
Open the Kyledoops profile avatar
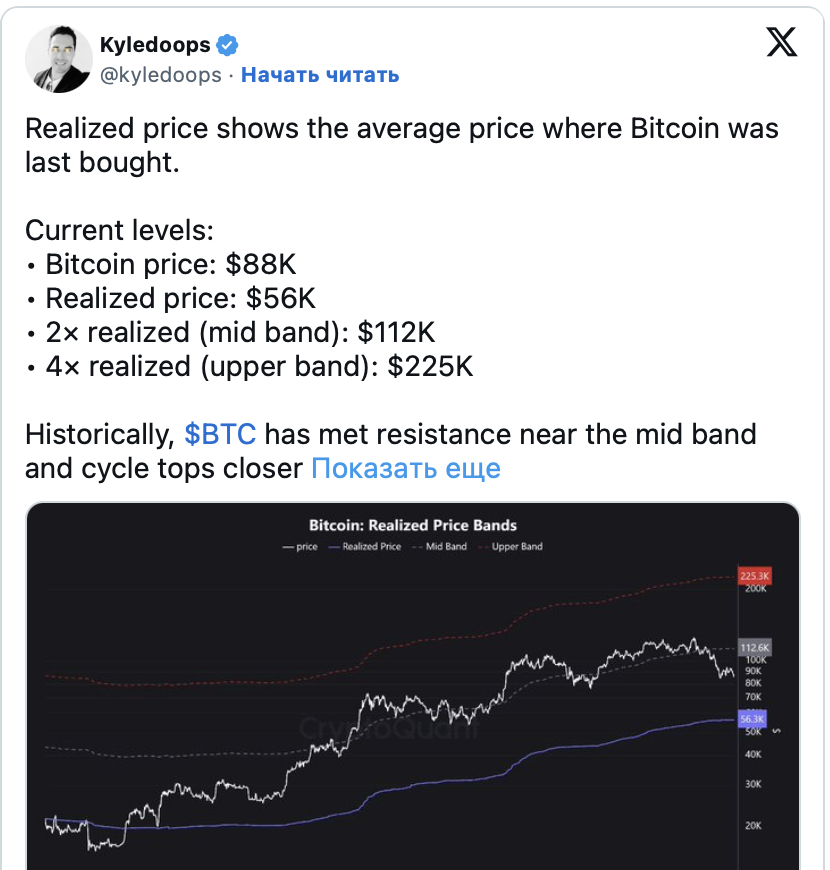pyautogui.click(x=58, y=60)
